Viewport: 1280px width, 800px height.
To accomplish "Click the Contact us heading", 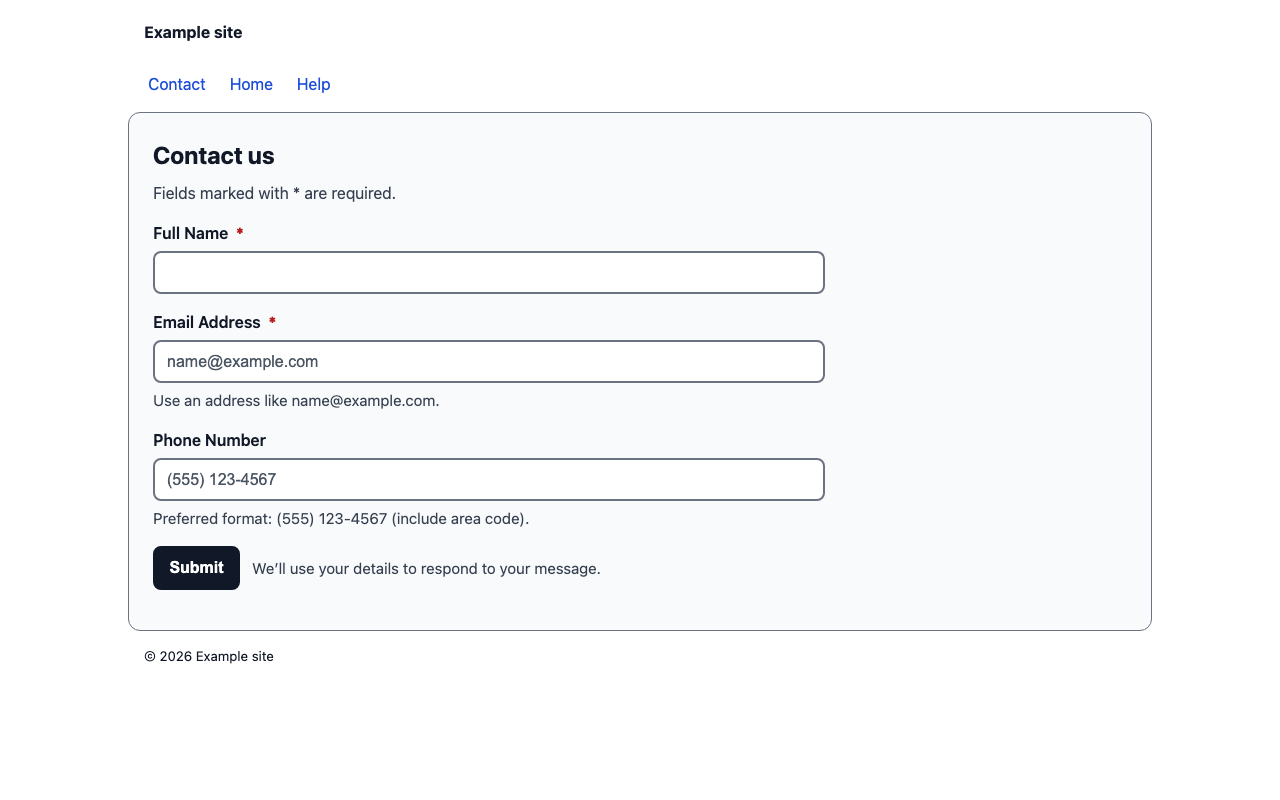I will (213, 156).
